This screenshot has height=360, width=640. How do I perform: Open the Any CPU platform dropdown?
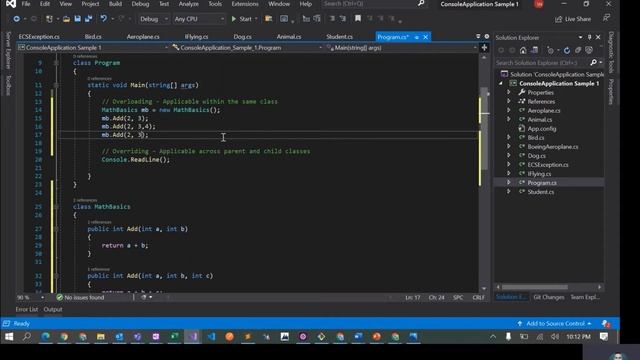198,19
